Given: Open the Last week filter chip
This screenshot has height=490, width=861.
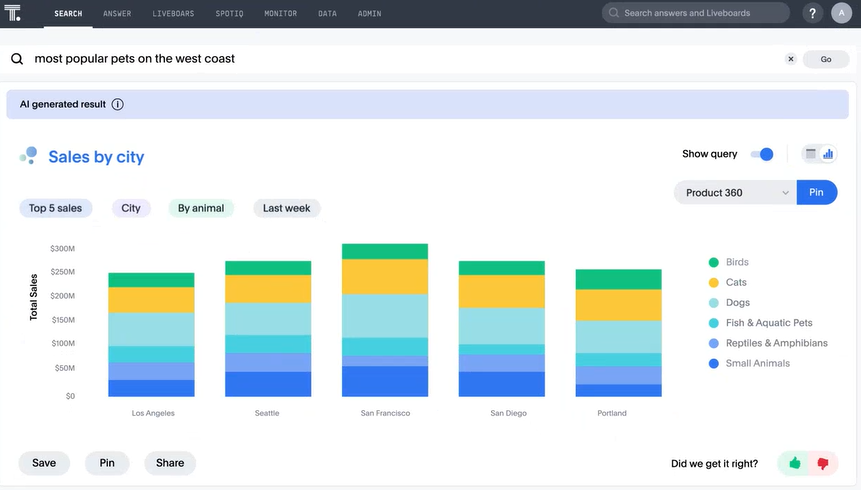Looking at the screenshot, I should click(x=286, y=208).
